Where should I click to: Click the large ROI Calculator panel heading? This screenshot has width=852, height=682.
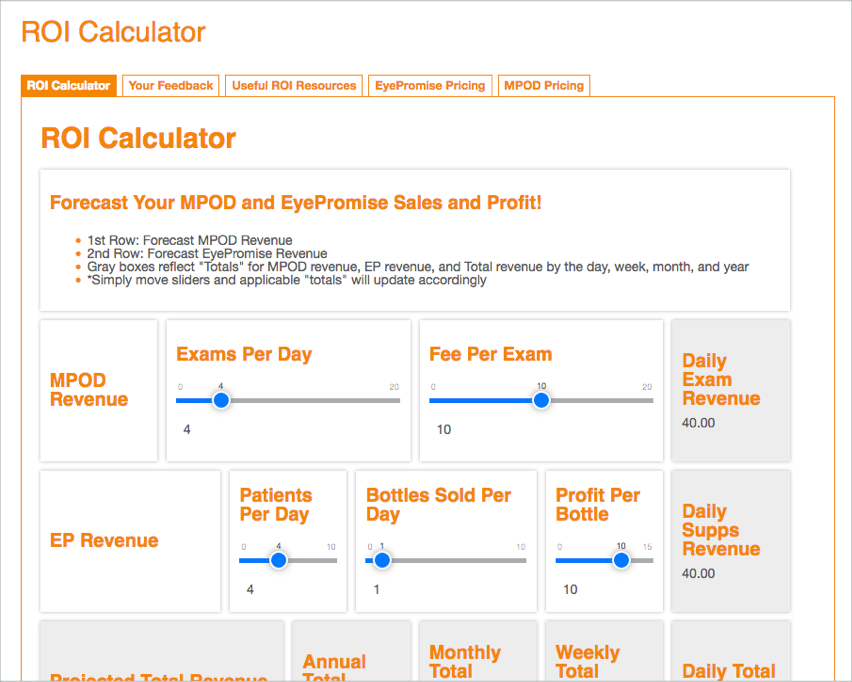pyautogui.click(x=139, y=137)
